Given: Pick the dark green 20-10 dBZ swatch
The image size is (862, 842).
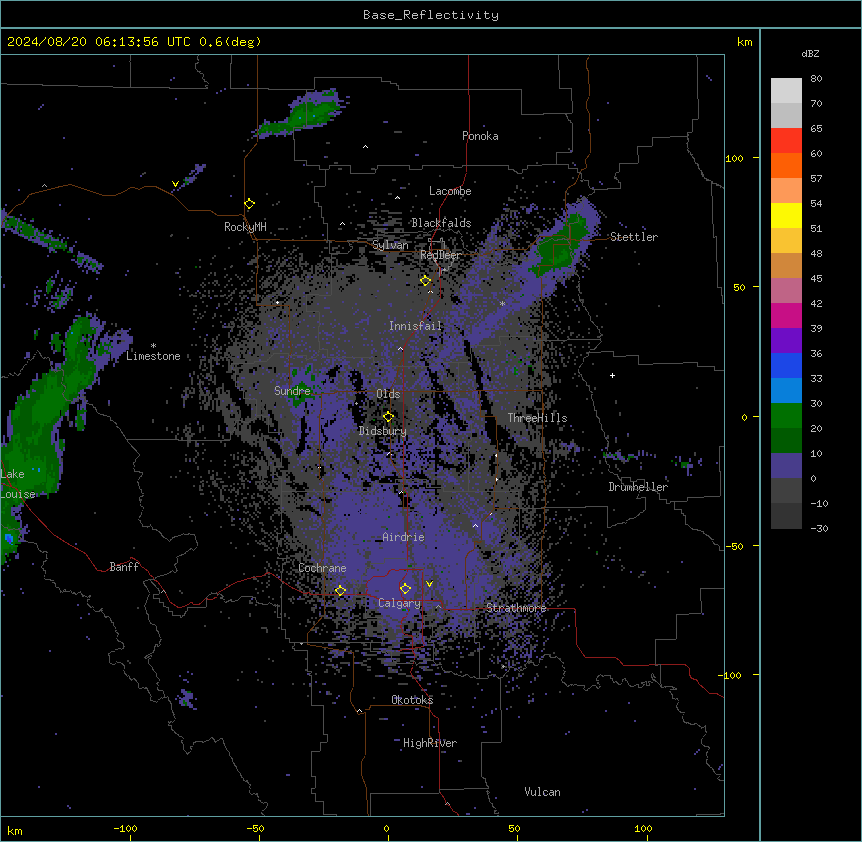Looking at the screenshot, I should coord(786,441).
